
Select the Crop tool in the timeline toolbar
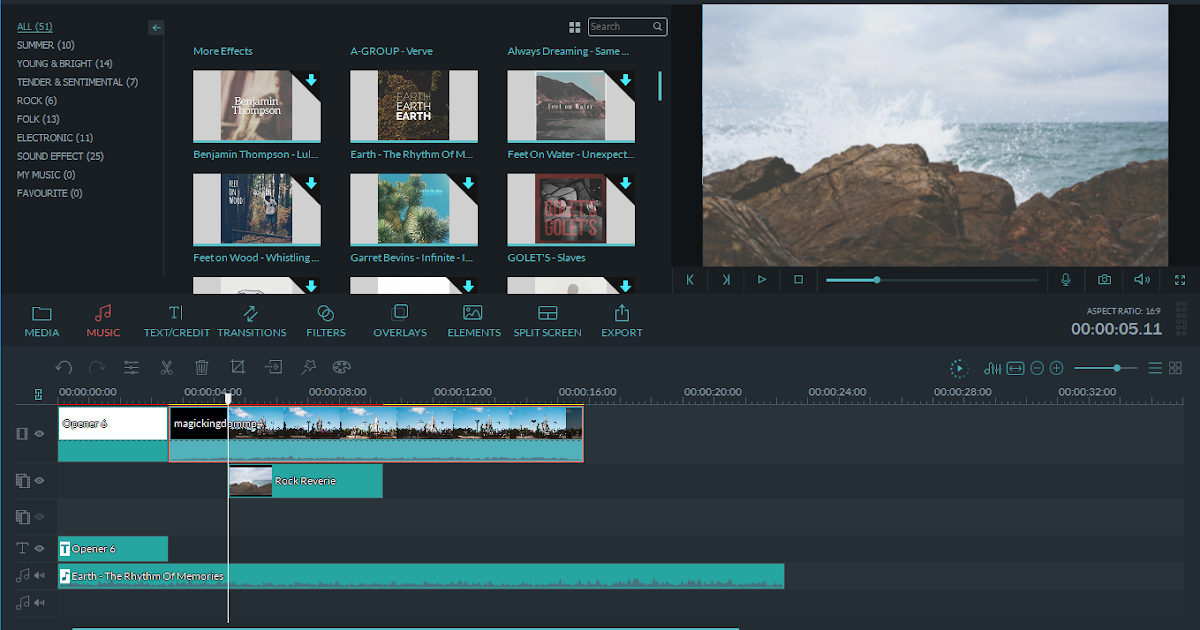pyautogui.click(x=237, y=367)
